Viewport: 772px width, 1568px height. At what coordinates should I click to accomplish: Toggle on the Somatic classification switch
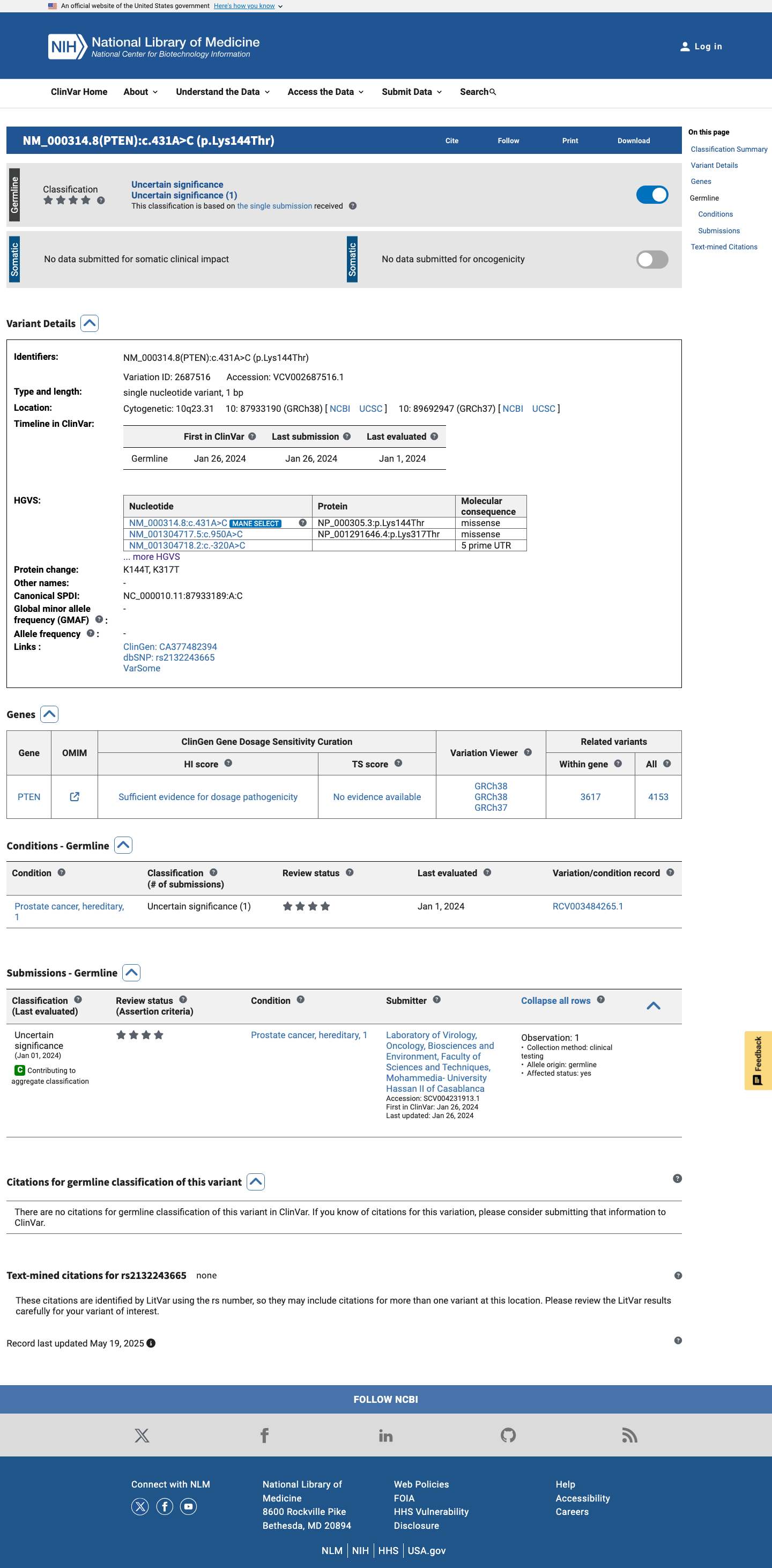[x=652, y=260]
